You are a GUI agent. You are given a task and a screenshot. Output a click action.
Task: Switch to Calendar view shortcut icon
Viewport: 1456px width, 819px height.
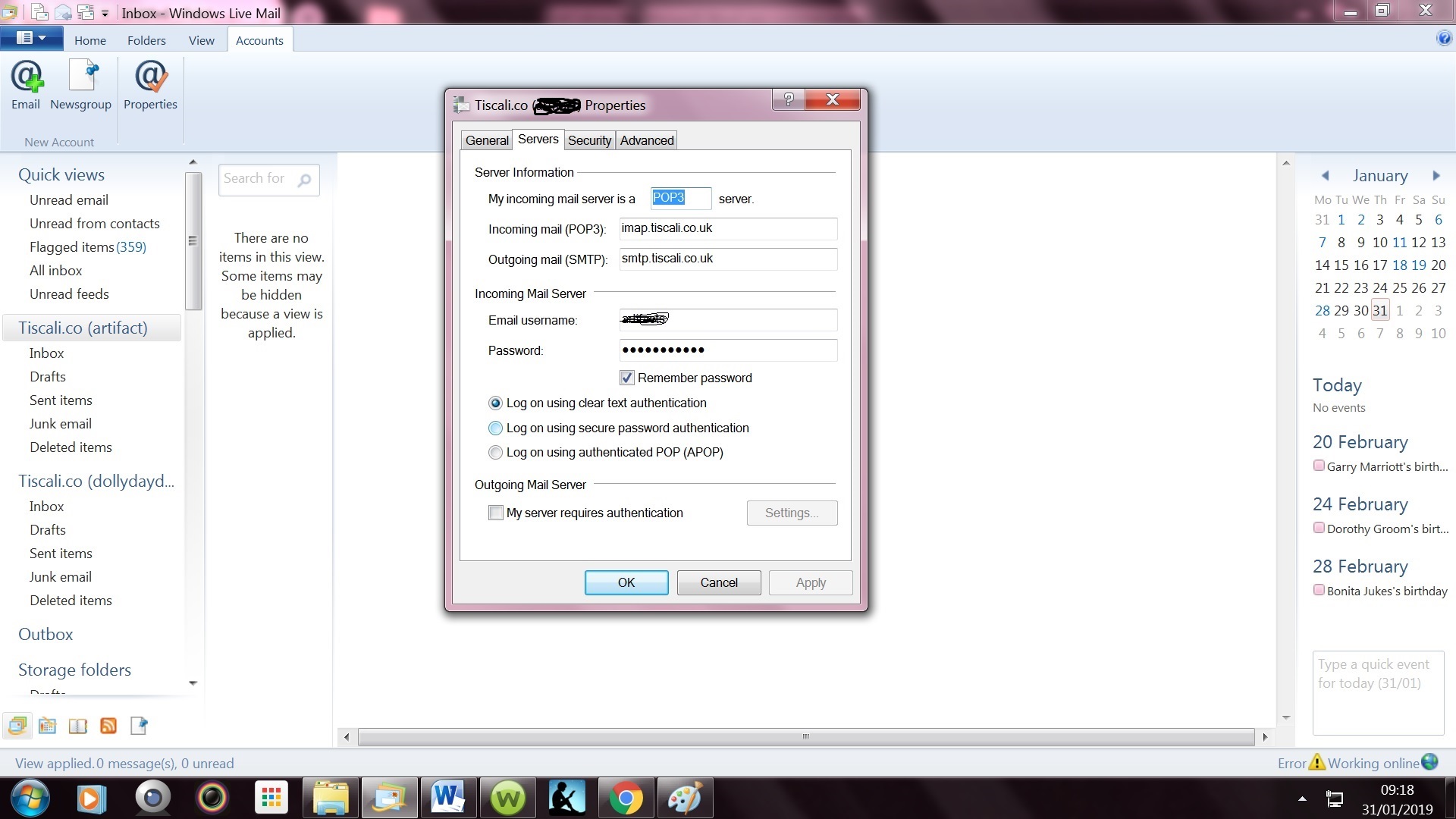click(x=47, y=726)
